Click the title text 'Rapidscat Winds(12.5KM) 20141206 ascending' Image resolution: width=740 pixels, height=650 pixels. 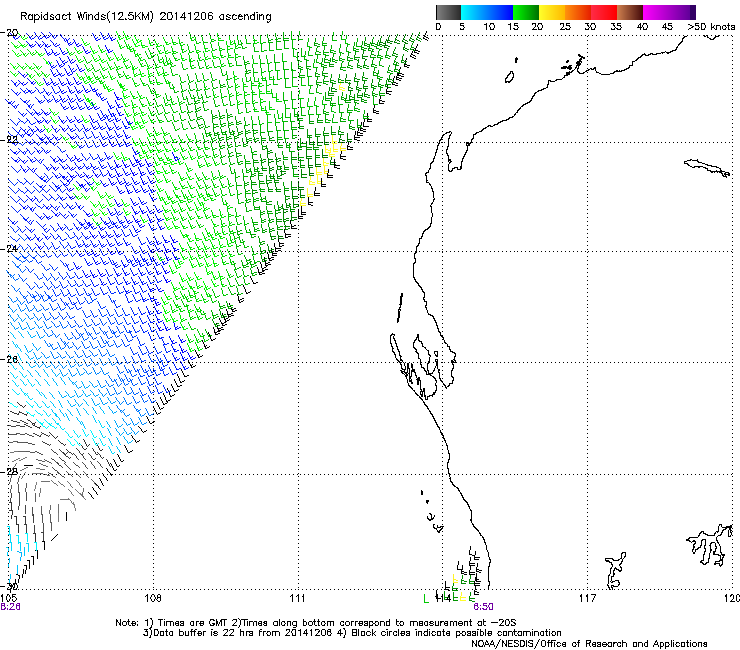click(x=145, y=17)
